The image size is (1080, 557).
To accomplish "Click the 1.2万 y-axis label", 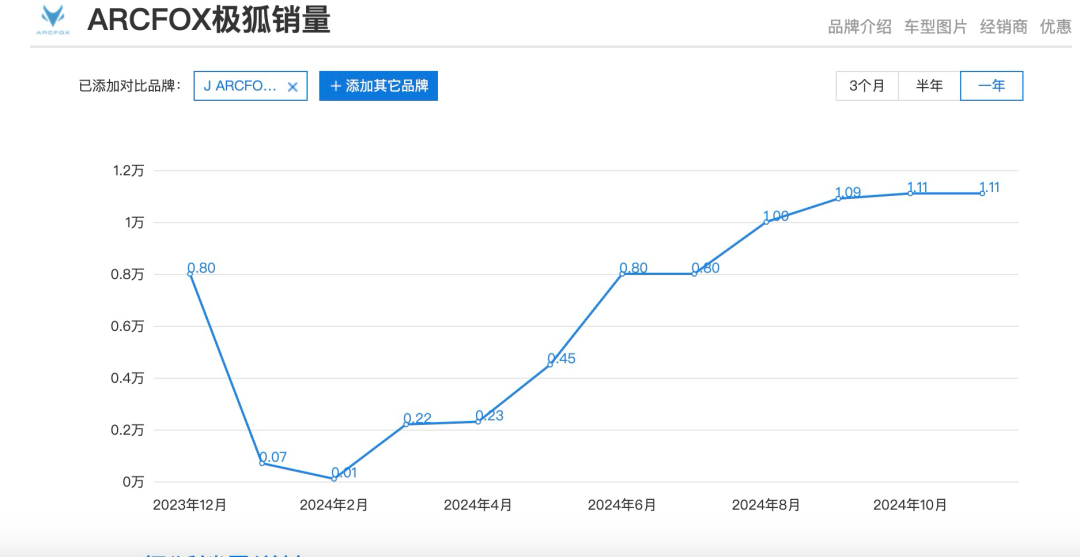I will [129, 170].
